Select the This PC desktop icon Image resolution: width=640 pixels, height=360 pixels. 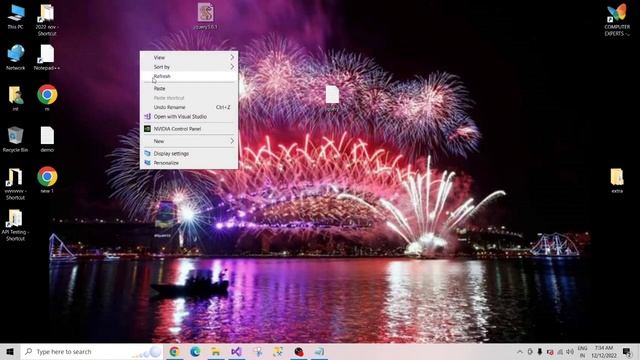tap(16, 13)
